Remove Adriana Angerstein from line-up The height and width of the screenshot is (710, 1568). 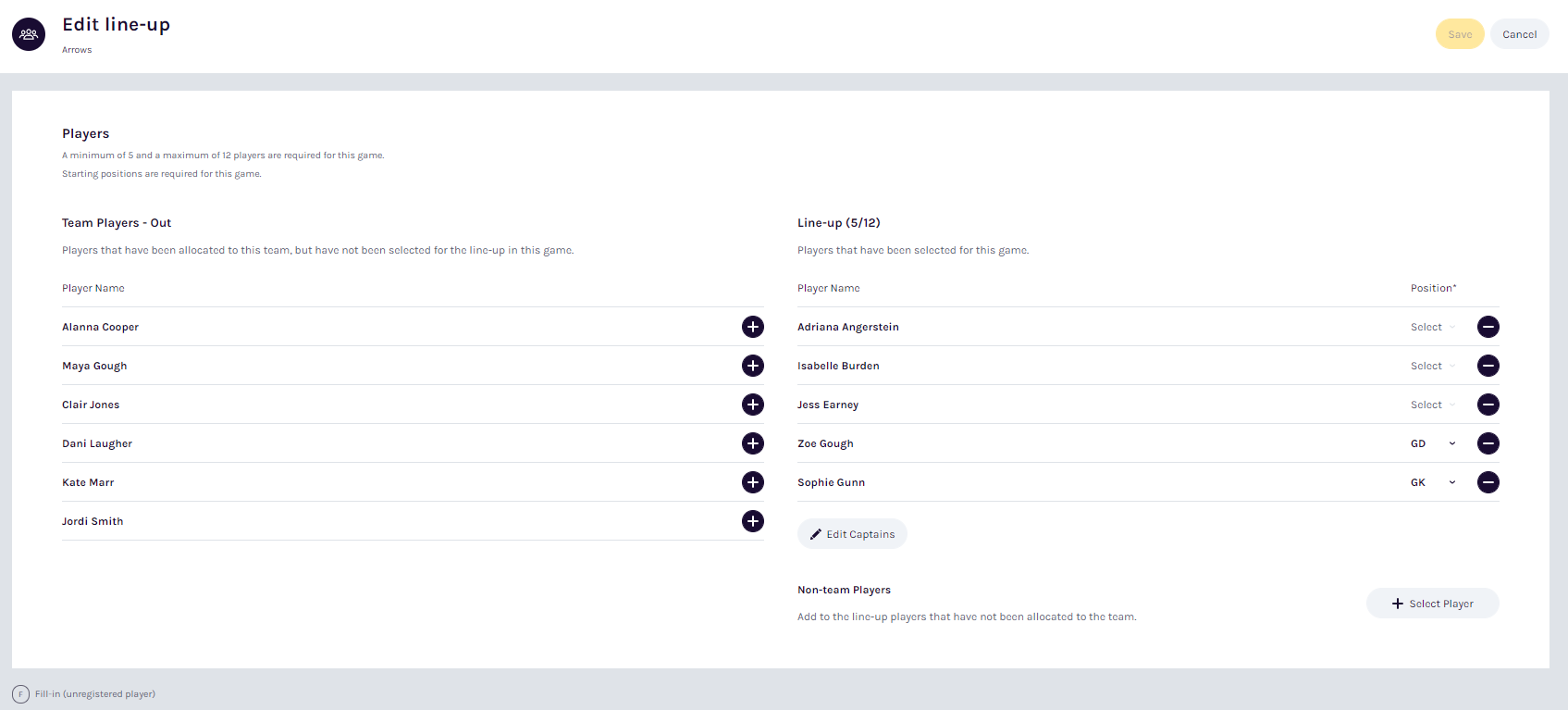point(1488,327)
